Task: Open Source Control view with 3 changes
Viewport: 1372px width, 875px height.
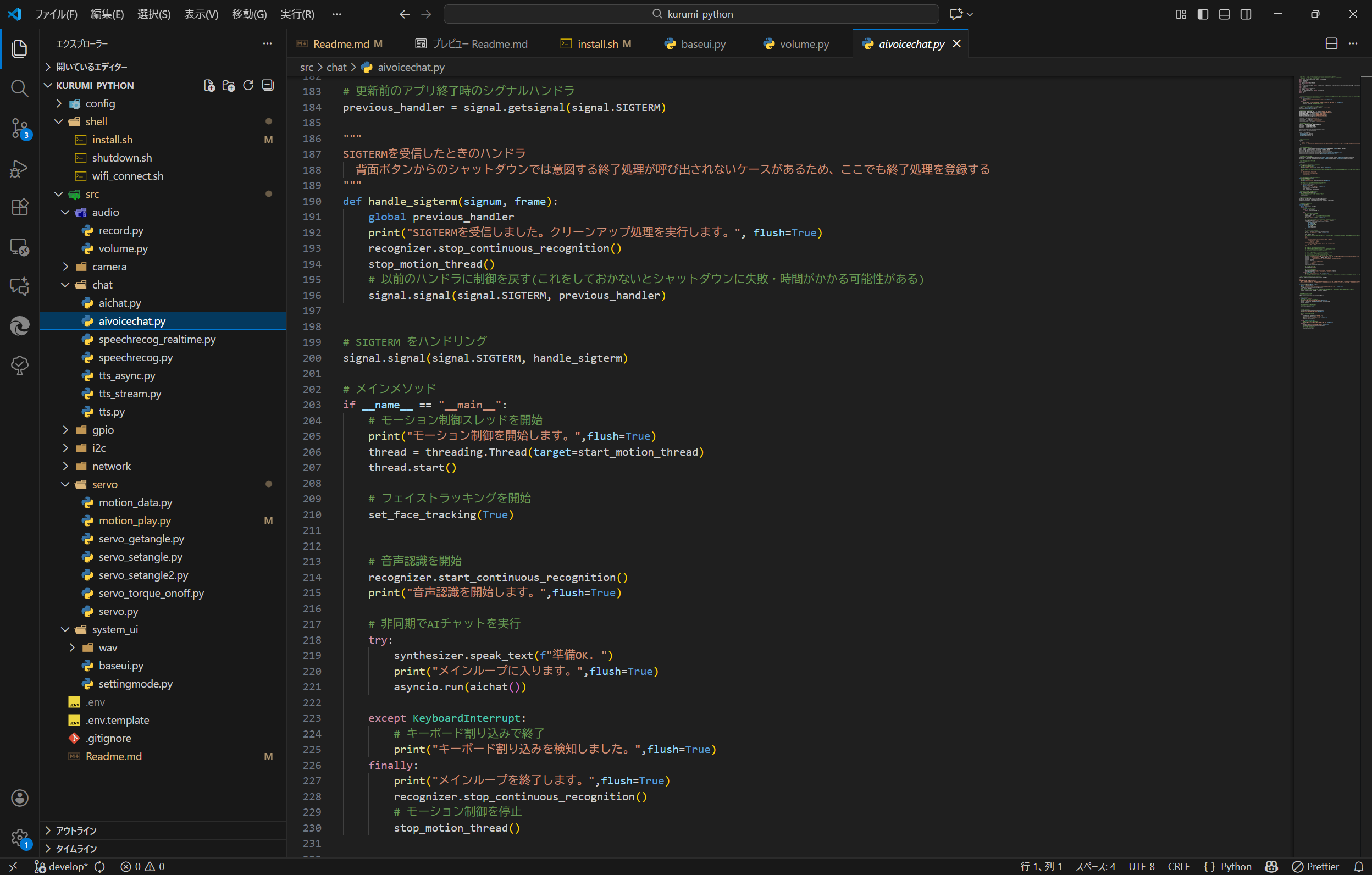Action: coord(19,128)
